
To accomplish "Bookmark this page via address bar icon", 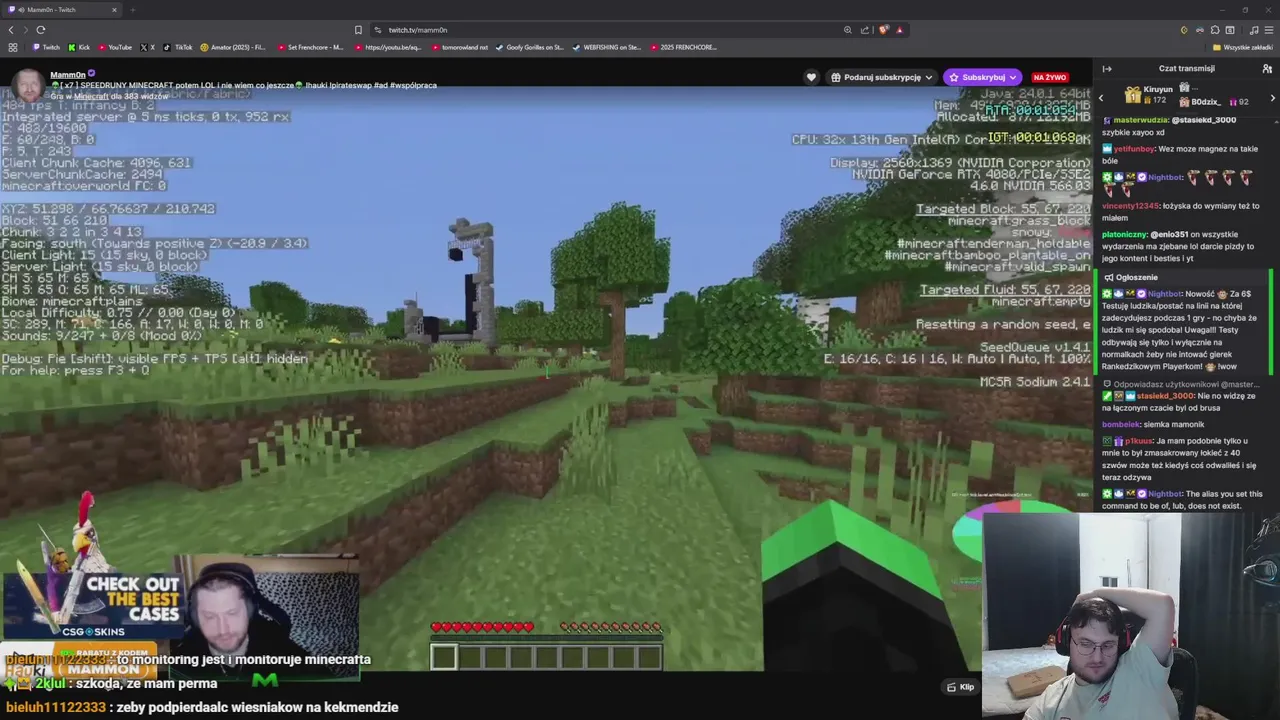I will coord(358,30).
